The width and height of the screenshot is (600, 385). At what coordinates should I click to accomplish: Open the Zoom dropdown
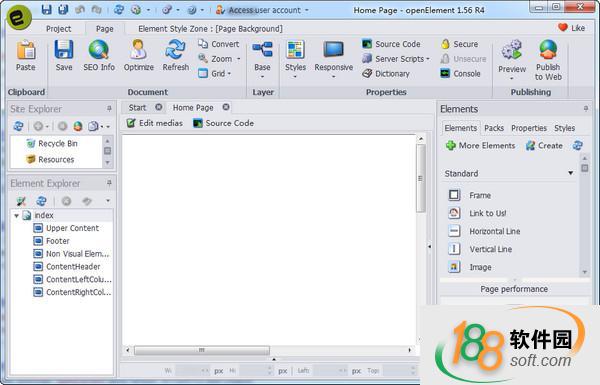219,59
